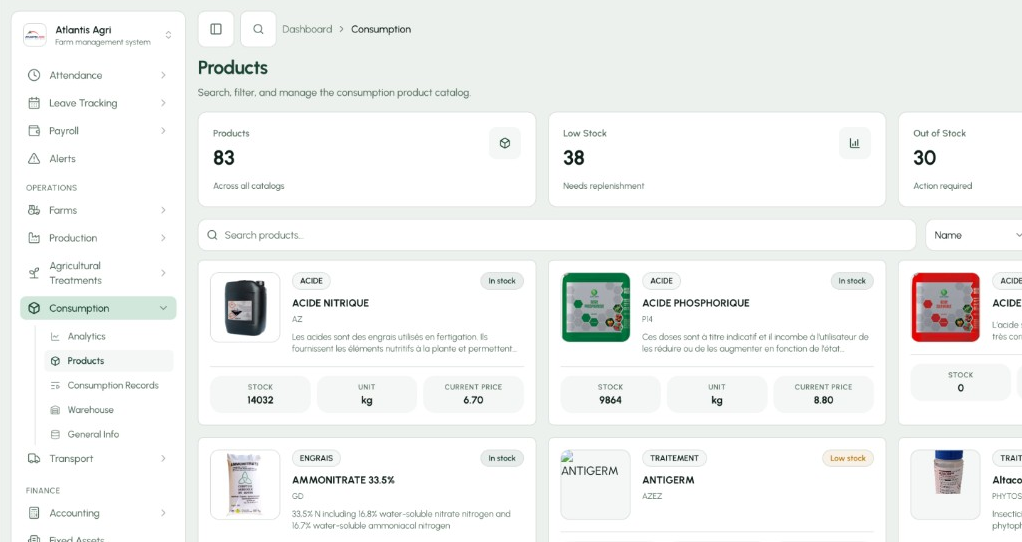Expand the Production chevron
Viewport: 1022px width, 542px height.
tap(163, 238)
